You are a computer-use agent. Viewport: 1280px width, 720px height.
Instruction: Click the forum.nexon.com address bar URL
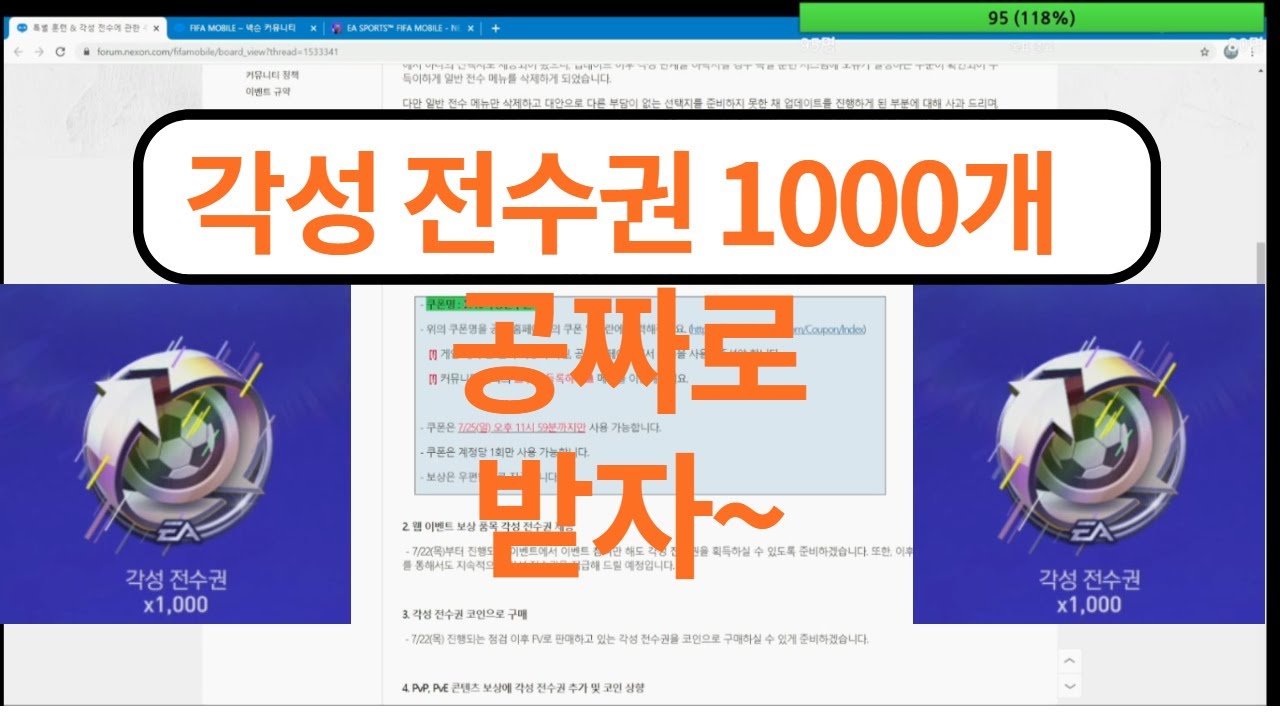point(217,52)
